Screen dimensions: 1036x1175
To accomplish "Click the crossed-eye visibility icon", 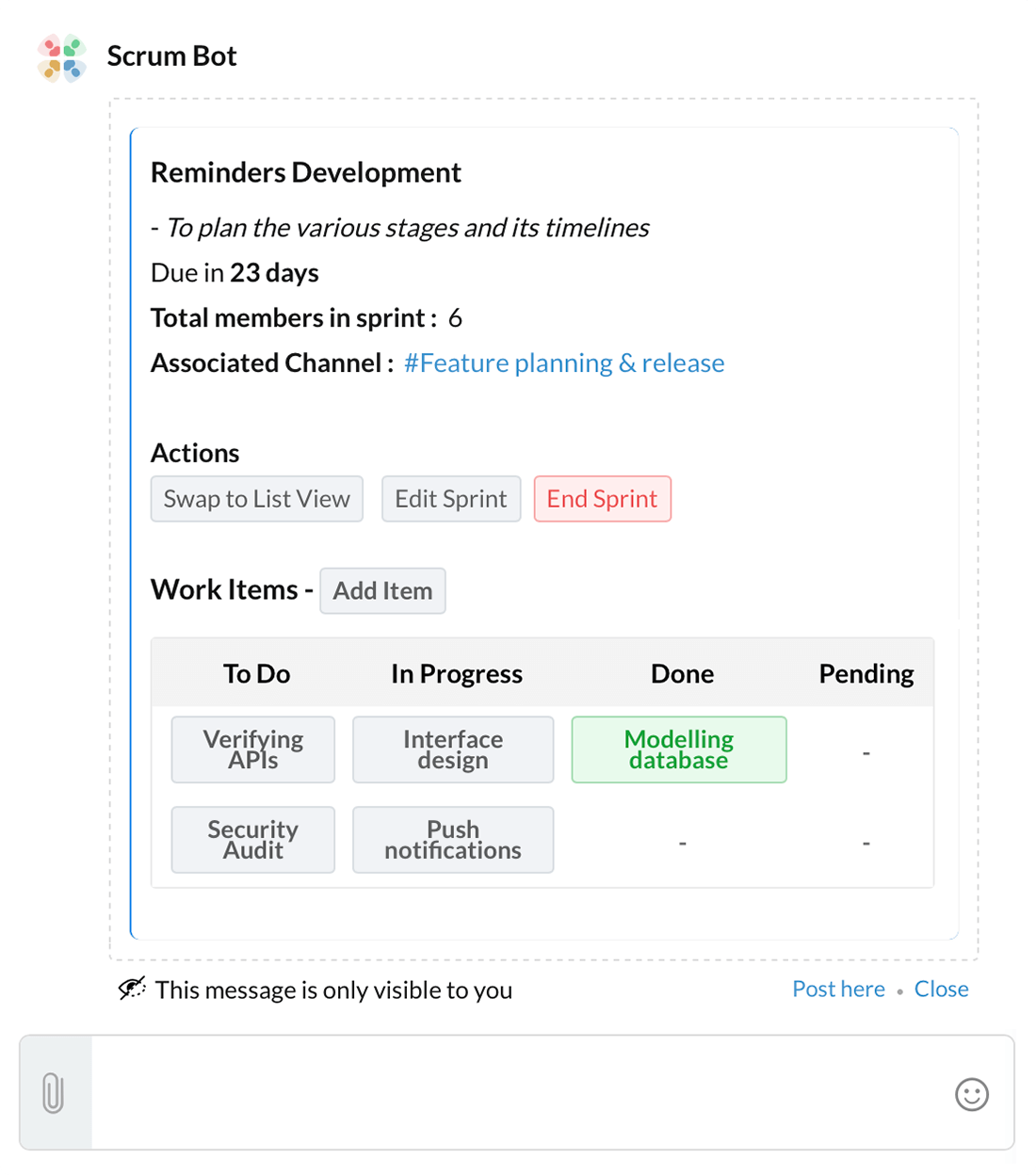I will [132, 989].
